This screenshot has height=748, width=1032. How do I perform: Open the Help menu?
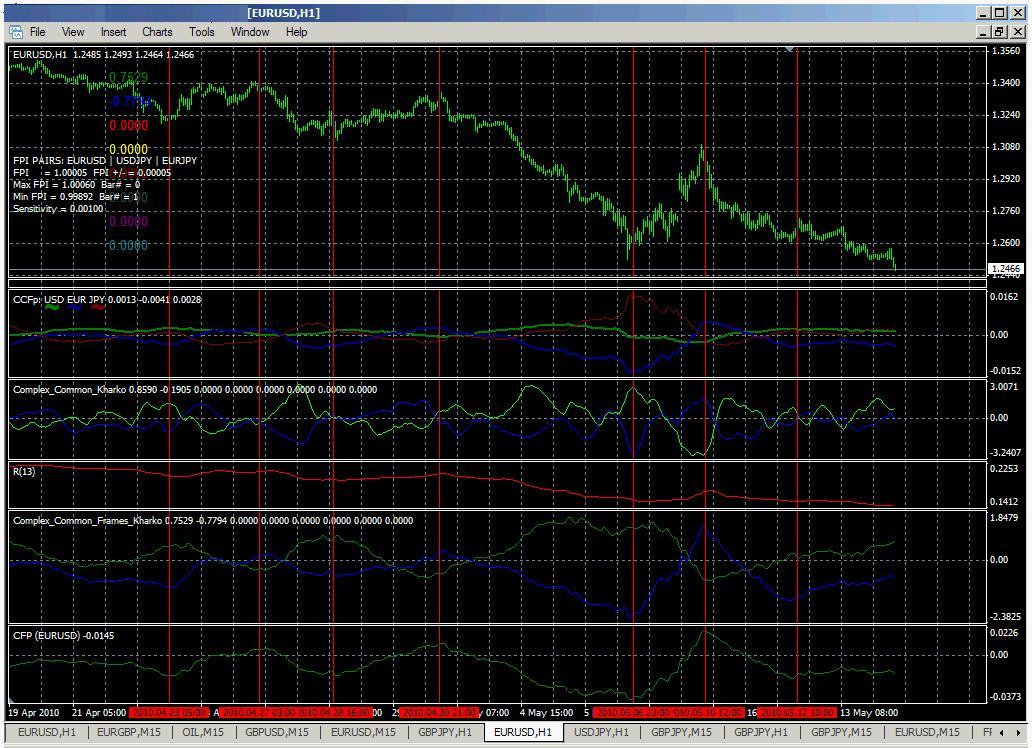[296, 32]
